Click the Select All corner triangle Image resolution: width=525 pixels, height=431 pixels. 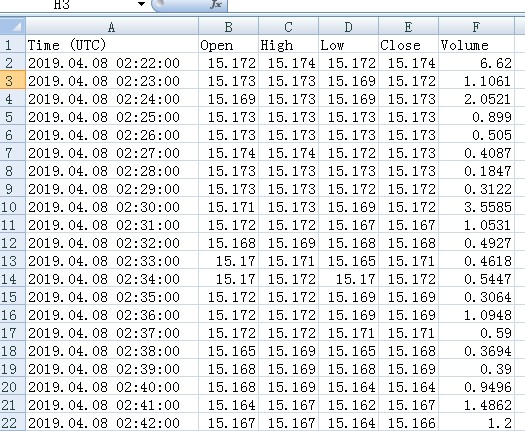tap(12, 26)
